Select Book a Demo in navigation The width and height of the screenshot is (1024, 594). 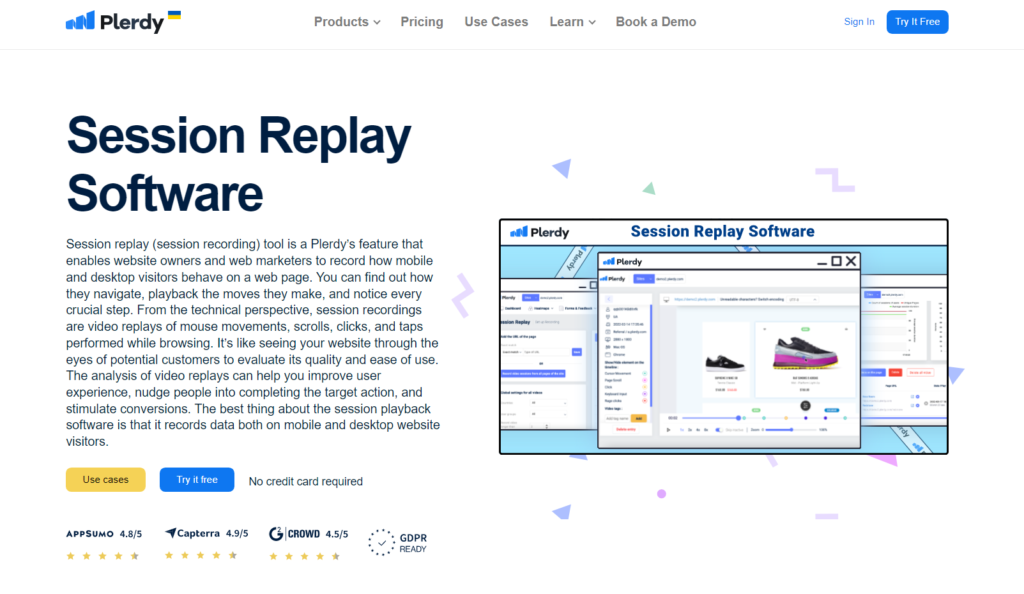tap(656, 22)
